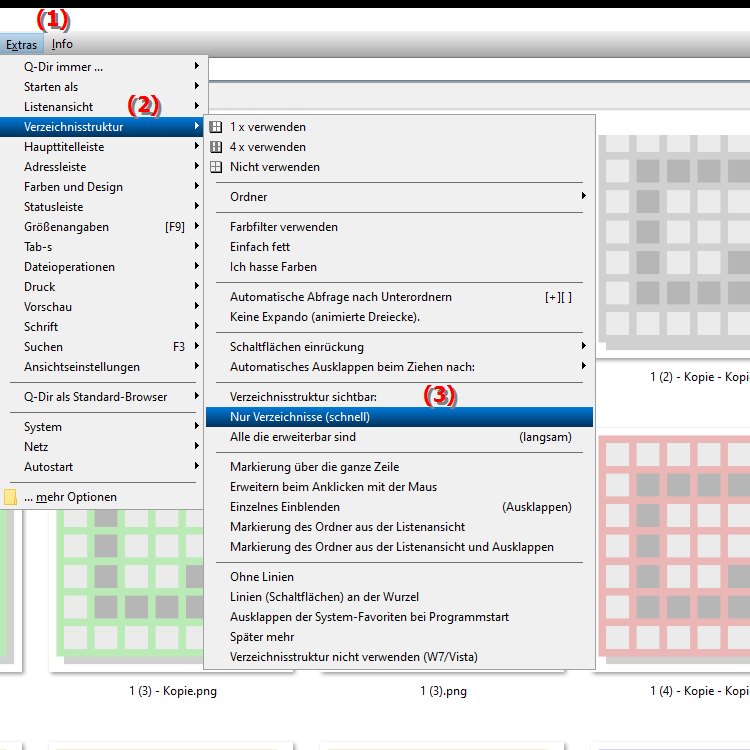This screenshot has height=750, width=750.
Task: Open Größenangaben [F9] submenu
Action: (x=103, y=227)
